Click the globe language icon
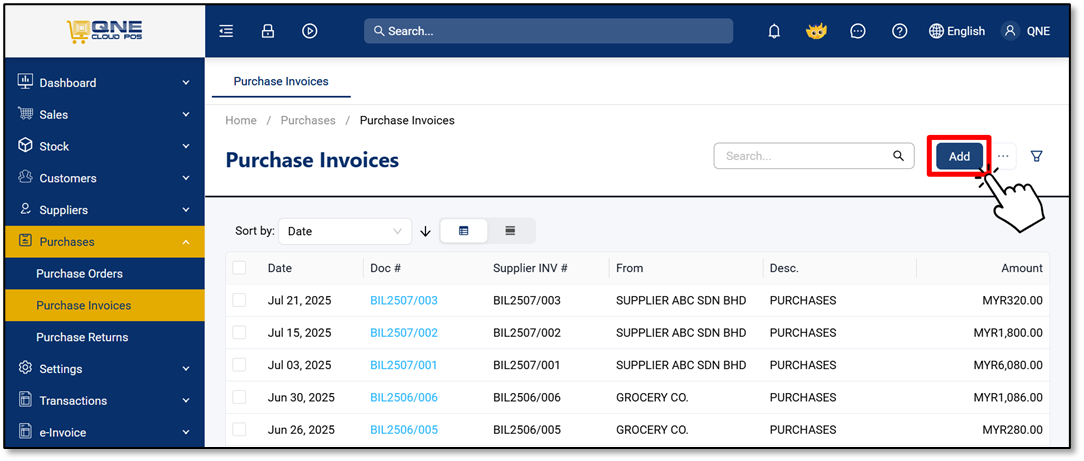This screenshot has height=461, width=1084. (x=936, y=31)
